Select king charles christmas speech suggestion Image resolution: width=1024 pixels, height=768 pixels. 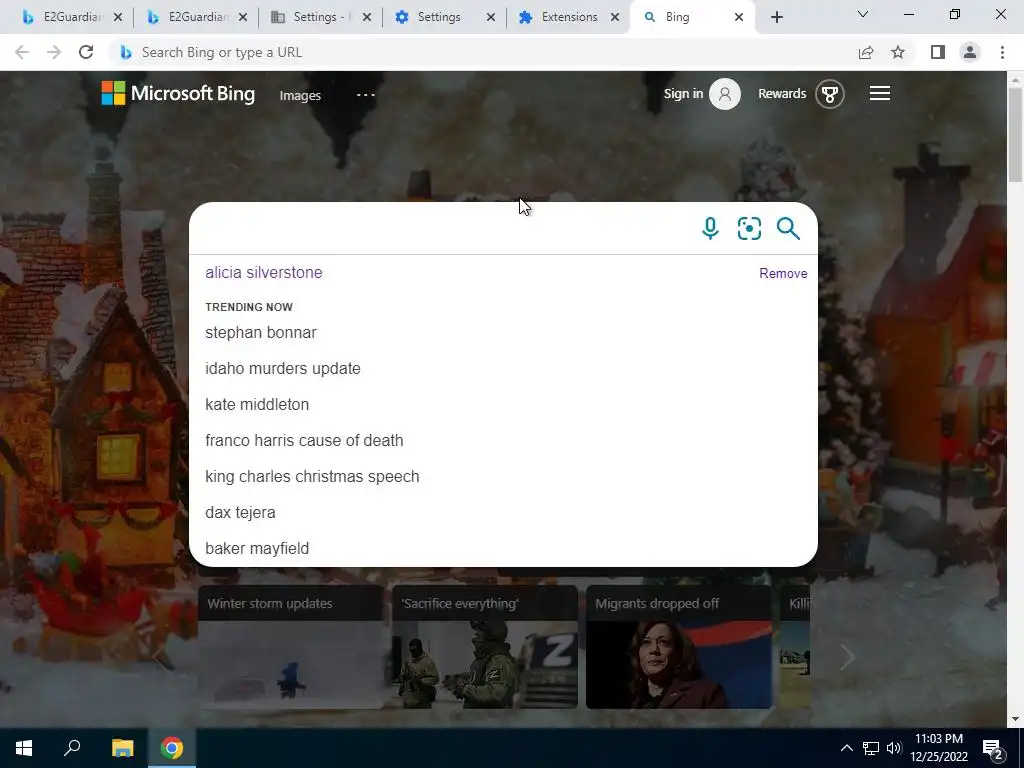[312, 476]
